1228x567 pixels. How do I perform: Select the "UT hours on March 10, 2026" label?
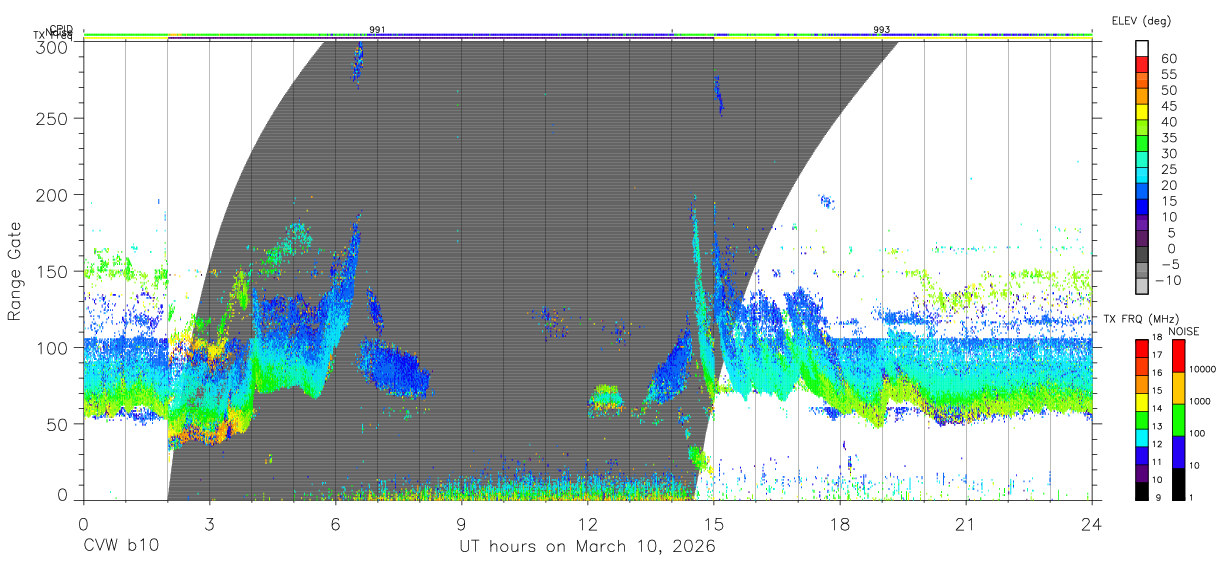pos(587,547)
